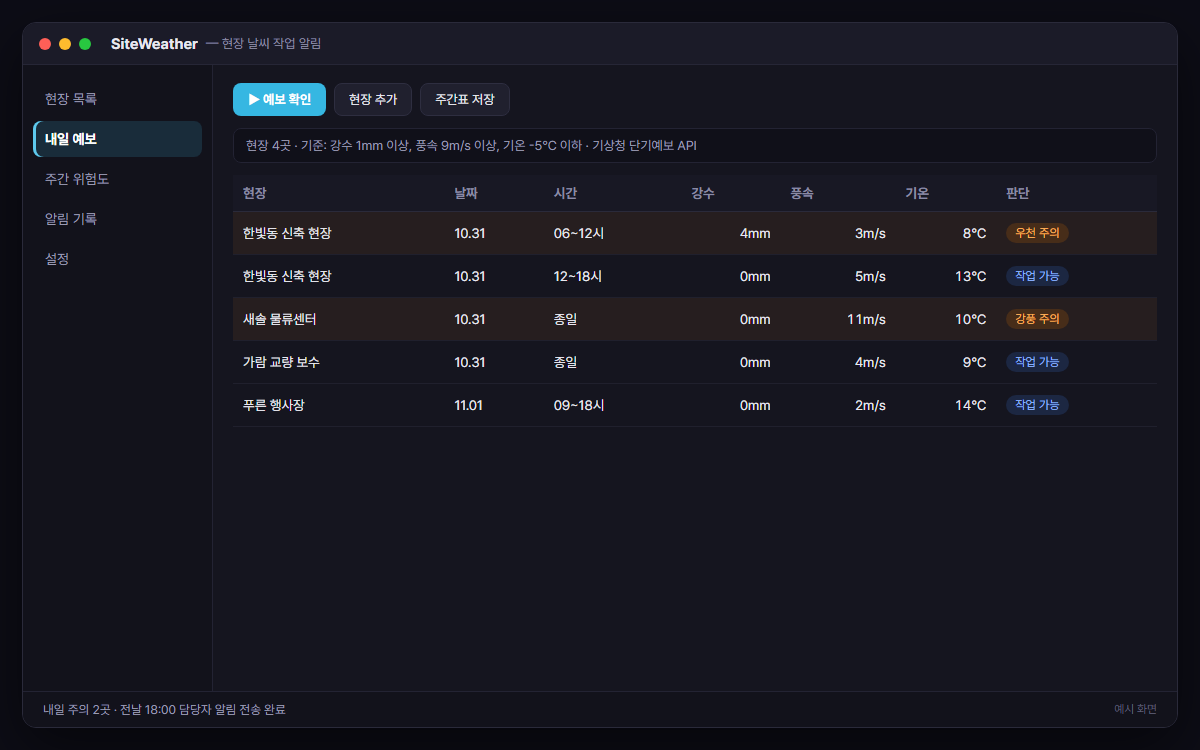Open 설정 in the sidebar
The height and width of the screenshot is (750, 1200).
pyautogui.click(x=118, y=258)
